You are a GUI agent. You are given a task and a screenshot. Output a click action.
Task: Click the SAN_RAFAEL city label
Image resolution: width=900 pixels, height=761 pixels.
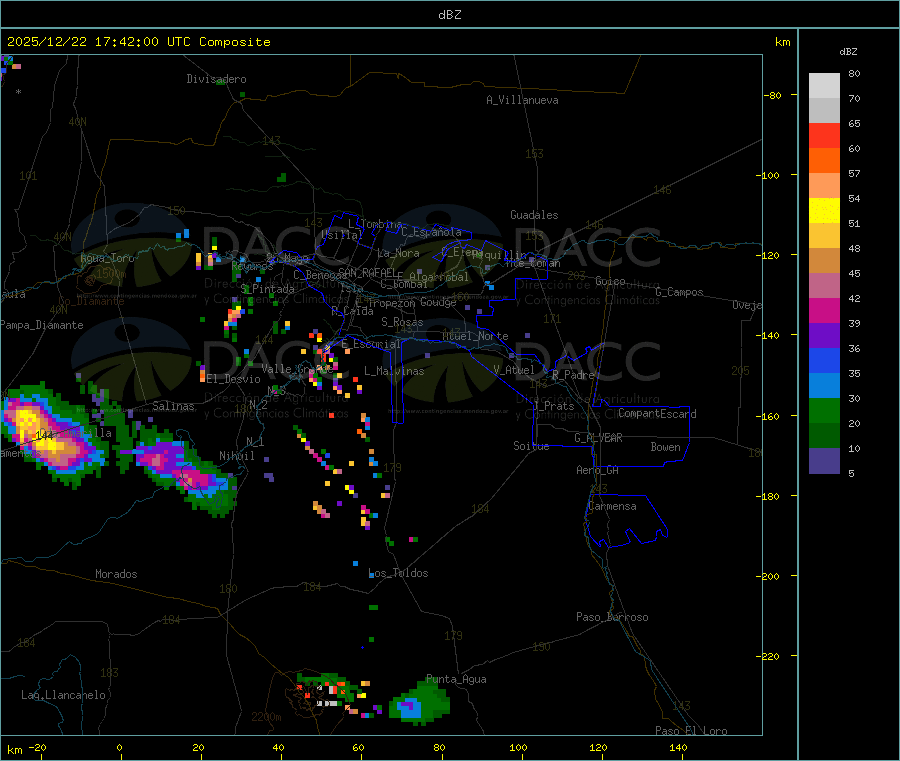tap(367, 272)
